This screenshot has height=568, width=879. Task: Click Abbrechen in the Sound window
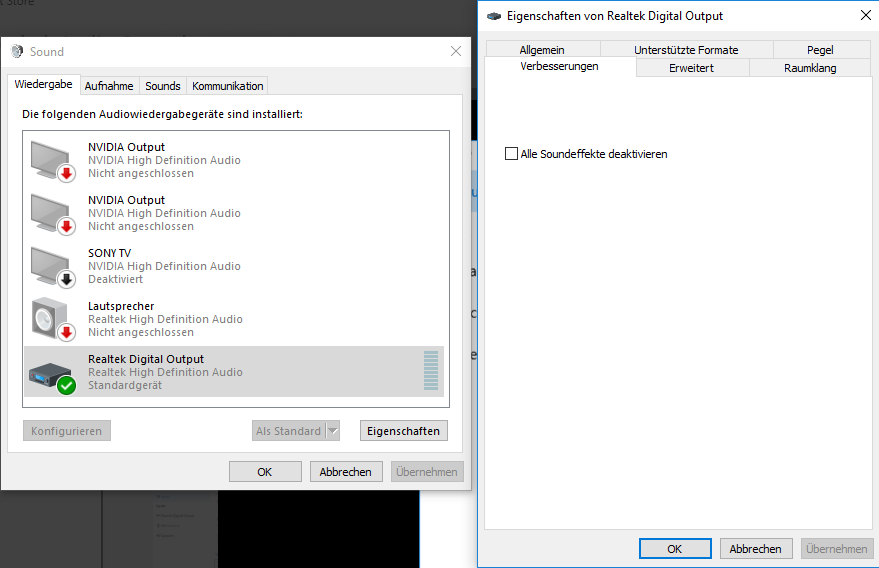pos(346,472)
